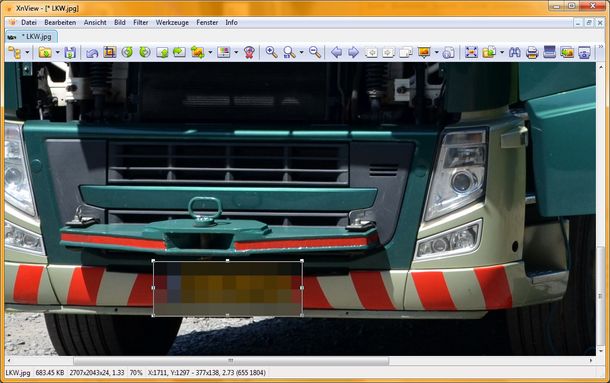Click the vertical flip icon
This screenshot has height=383, width=610.
pos(162,52)
